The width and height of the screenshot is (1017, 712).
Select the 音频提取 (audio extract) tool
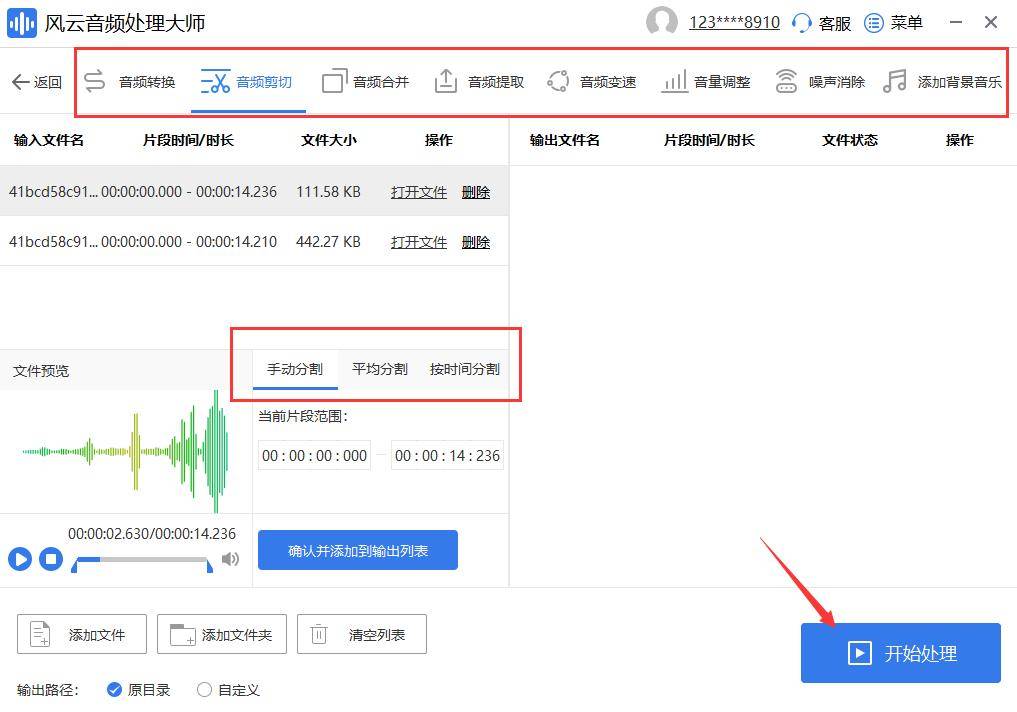coord(490,83)
